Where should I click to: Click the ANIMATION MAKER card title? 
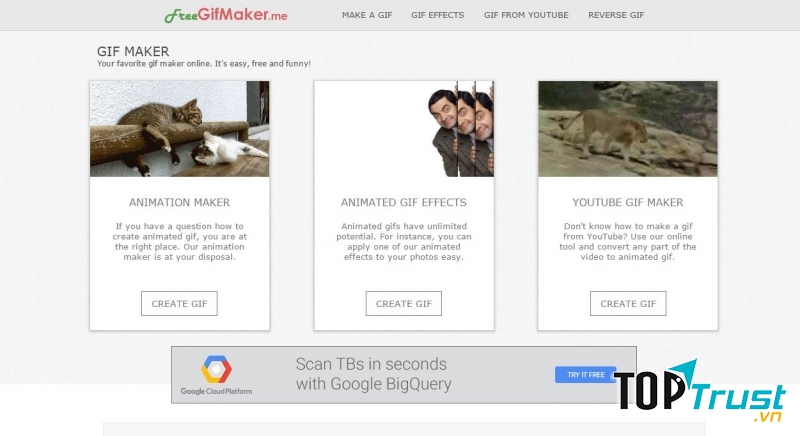(180, 202)
